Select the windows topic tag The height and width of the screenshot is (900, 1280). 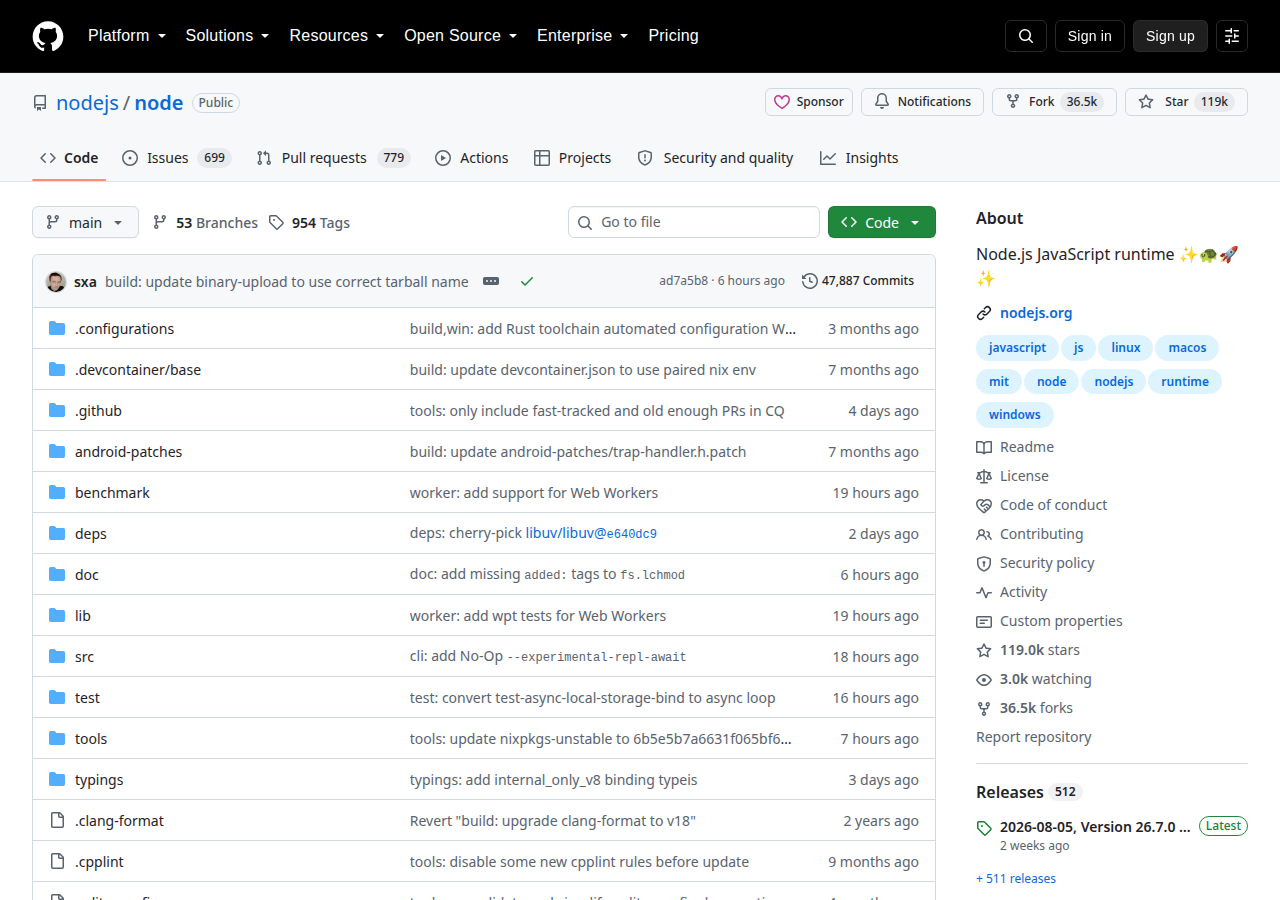pos(1015,414)
